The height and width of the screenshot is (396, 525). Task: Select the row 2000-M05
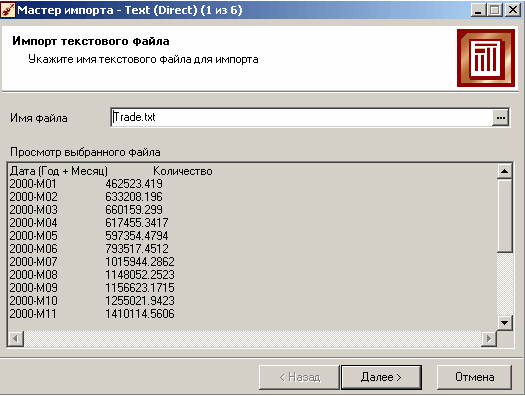click(33, 236)
